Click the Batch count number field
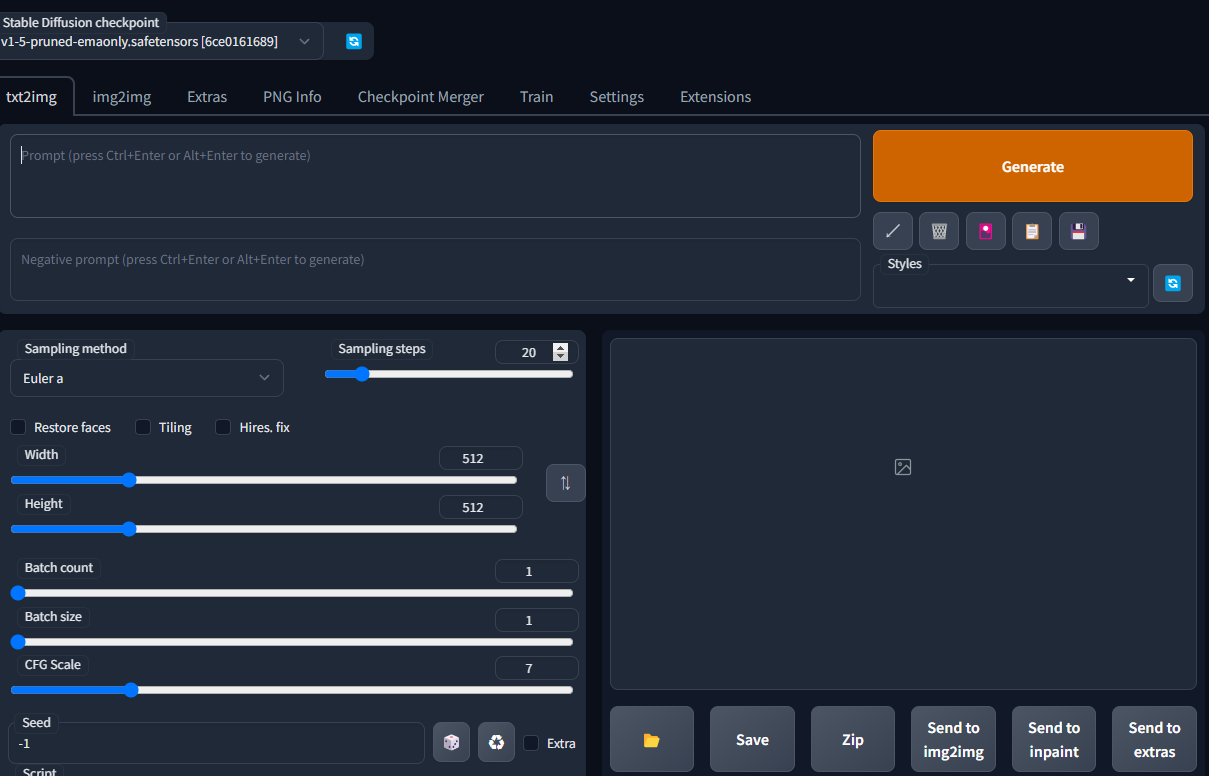Image resolution: width=1209 pixels, height=776 pixels. [536, 571]
